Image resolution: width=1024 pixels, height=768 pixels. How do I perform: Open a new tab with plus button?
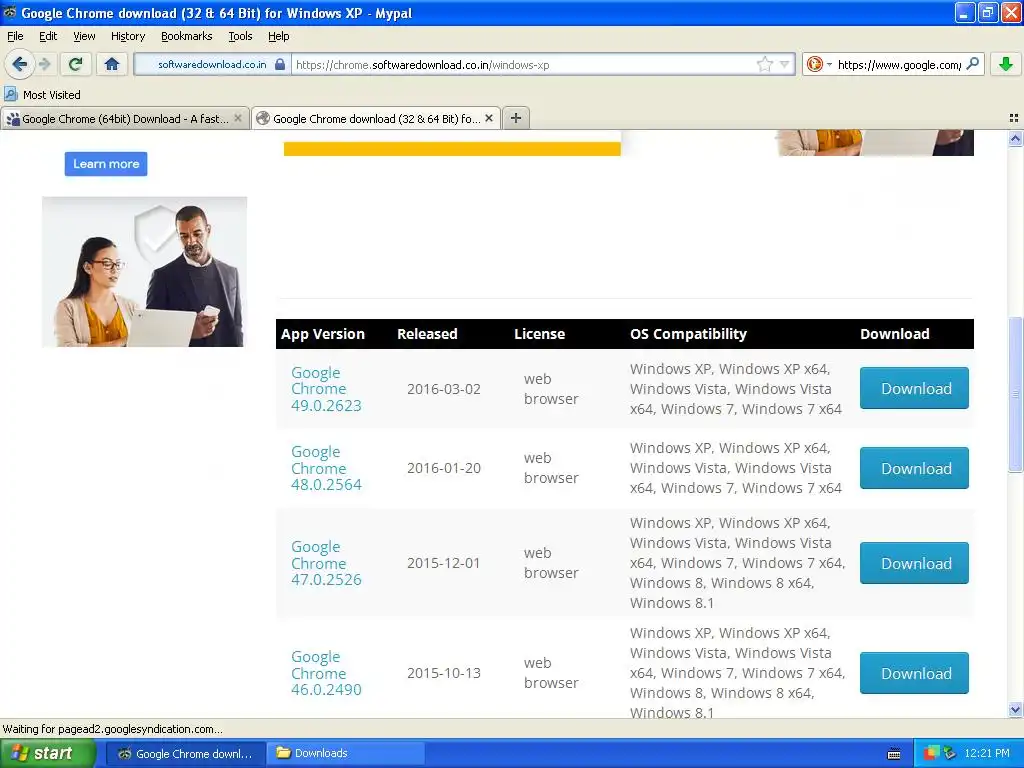tap(515, 118)
